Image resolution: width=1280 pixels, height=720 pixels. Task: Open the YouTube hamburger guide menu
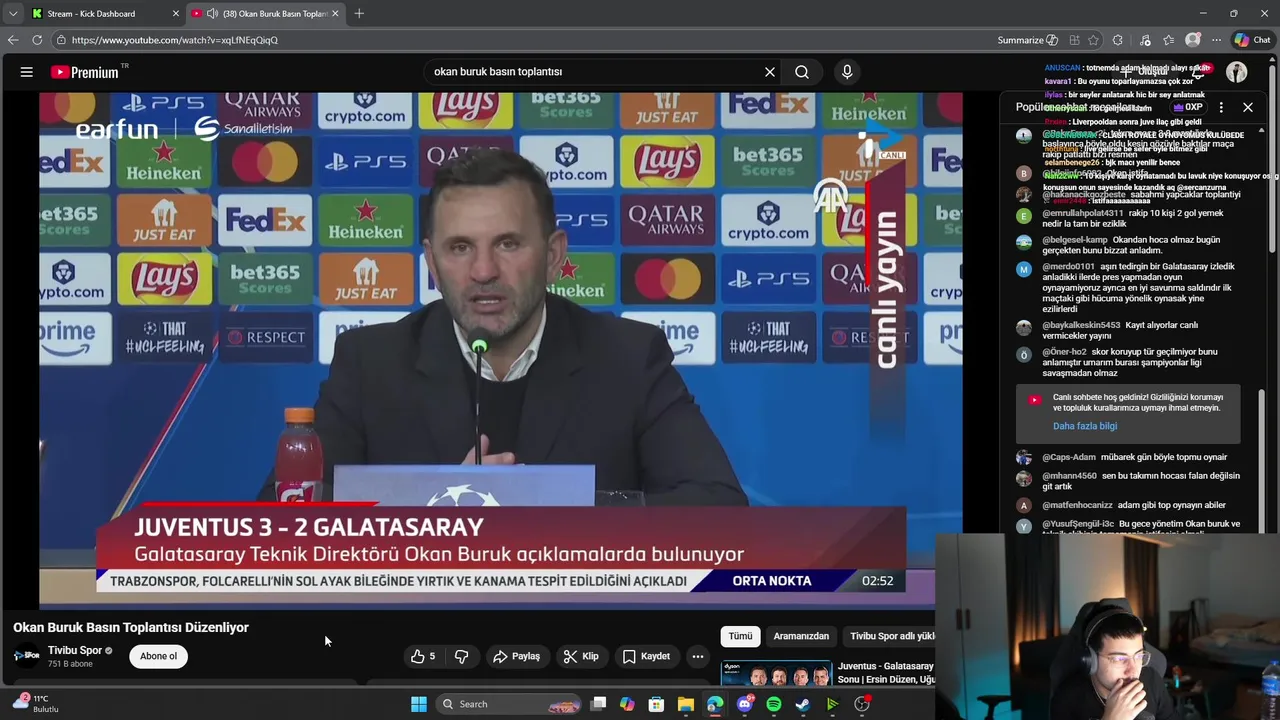[27, 72]
